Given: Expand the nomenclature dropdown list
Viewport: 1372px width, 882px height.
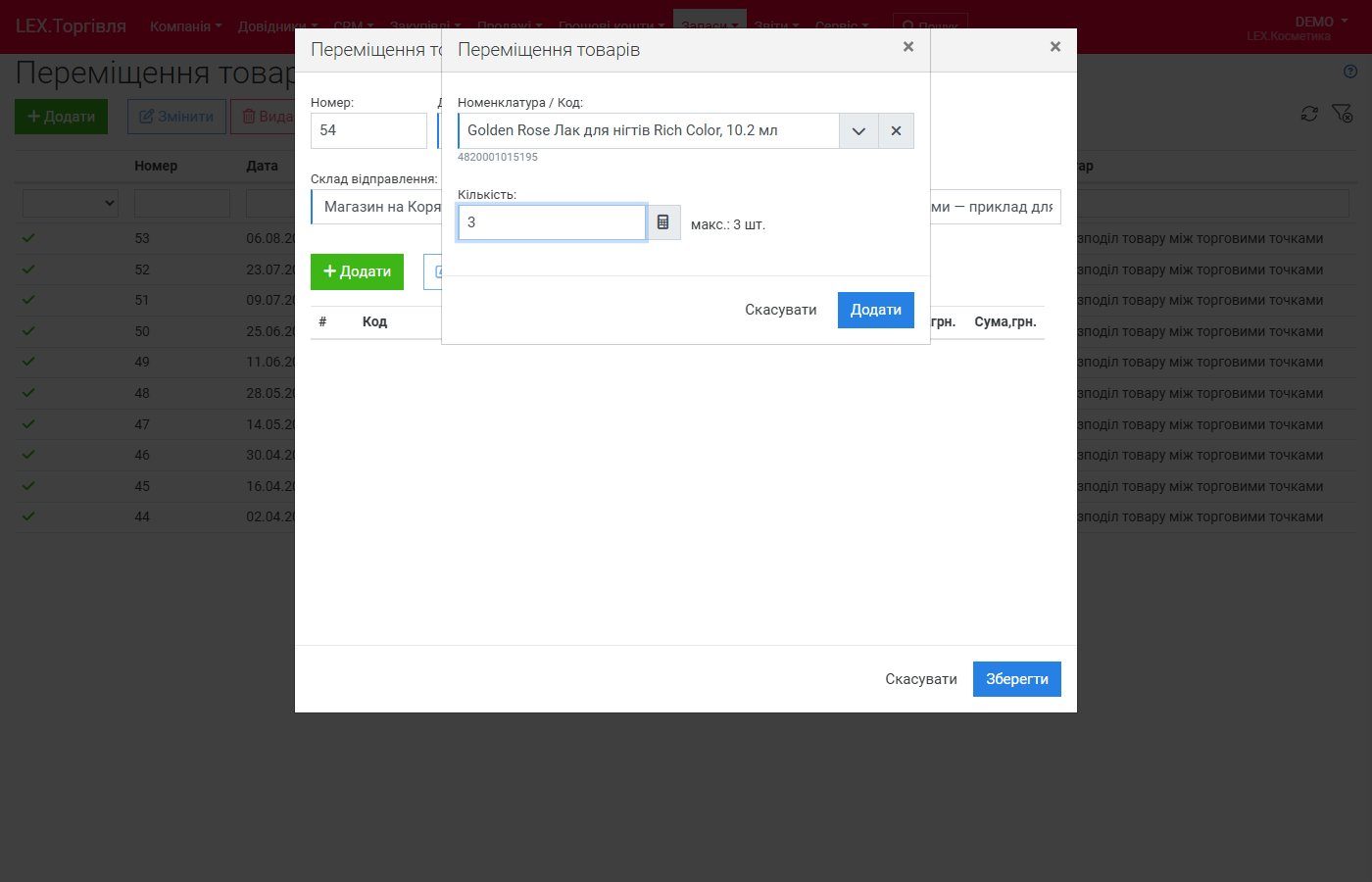Looking at the screenshot, I should (x=858, y=130).
